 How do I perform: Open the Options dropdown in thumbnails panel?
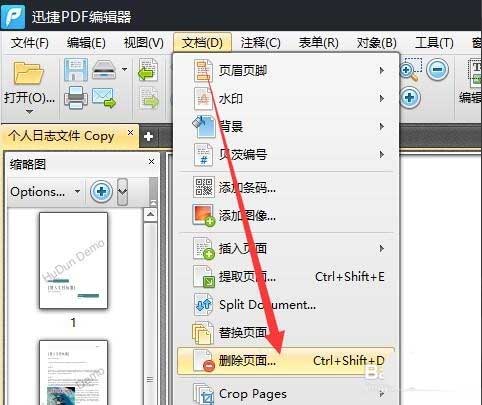click(45, 192)
